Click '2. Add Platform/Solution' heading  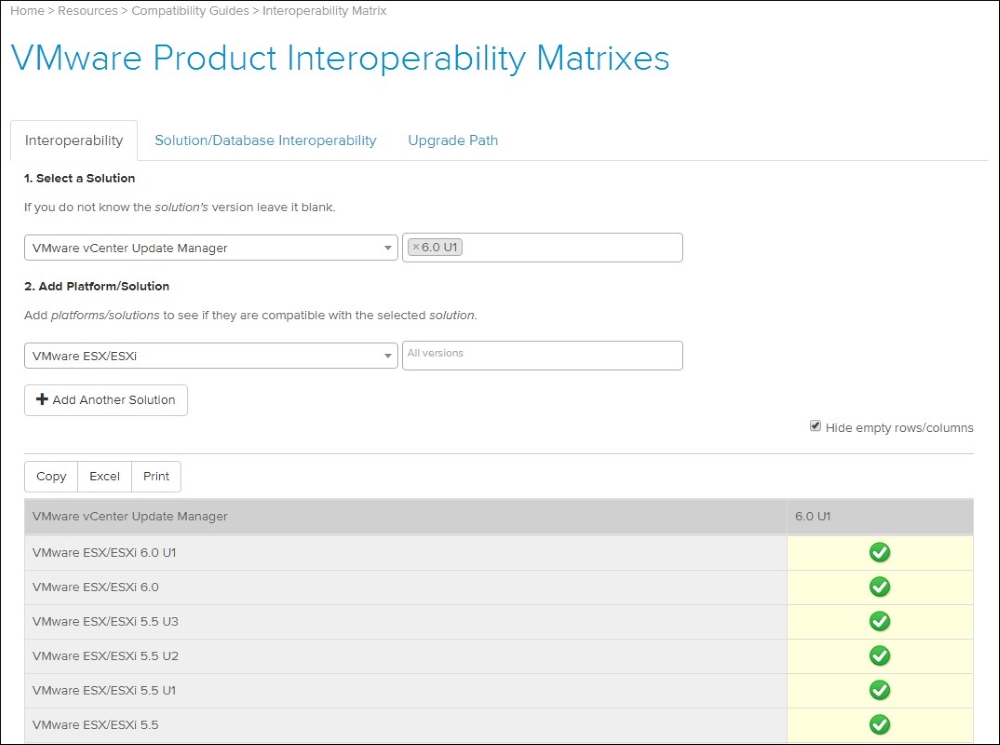coord(97,286)
